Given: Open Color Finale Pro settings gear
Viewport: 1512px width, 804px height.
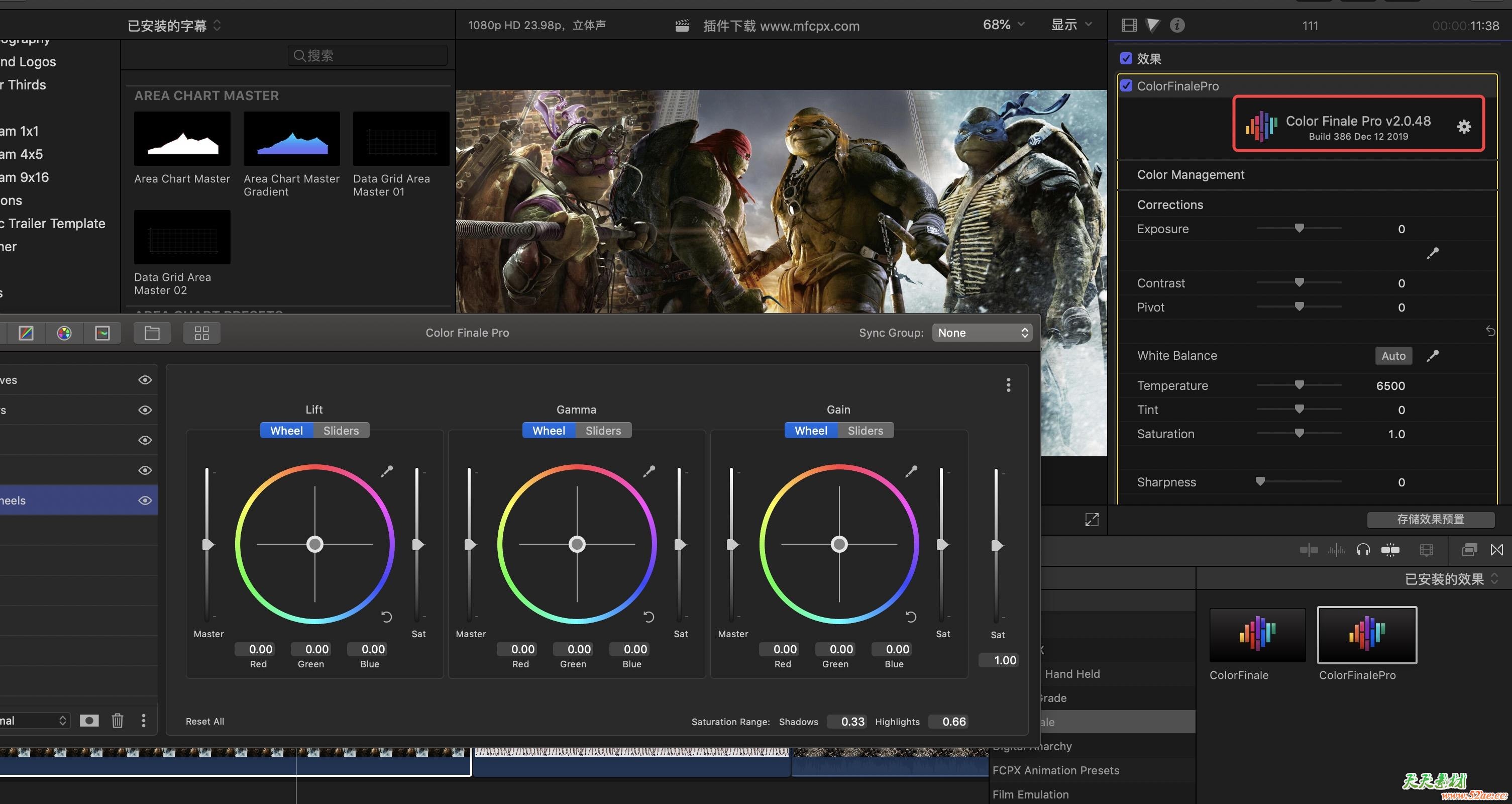Looking at the screenshot, I should tap(1464, 127).
